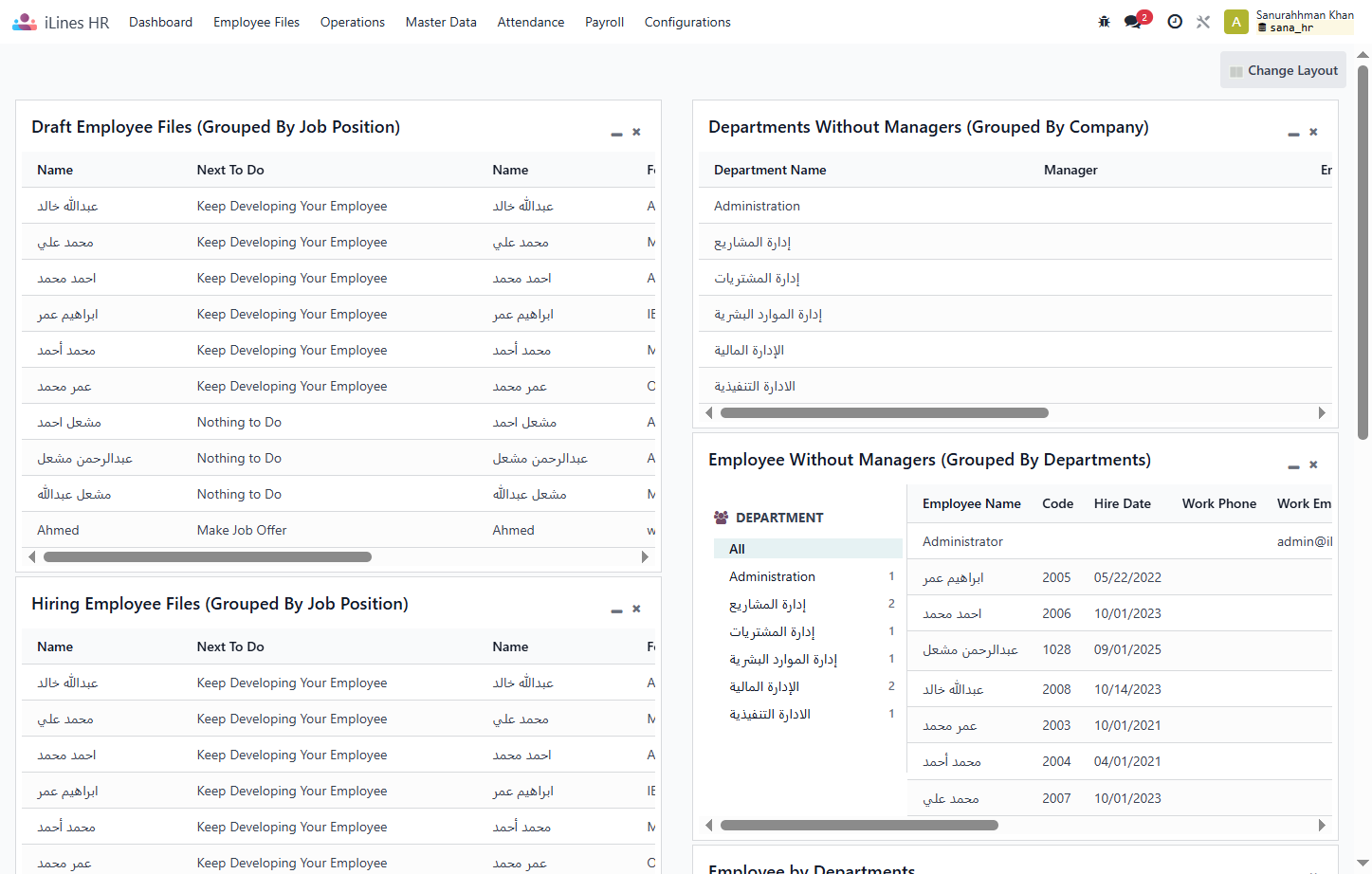Remove the Employee Without Managers panel

[x=1313, y=464]
